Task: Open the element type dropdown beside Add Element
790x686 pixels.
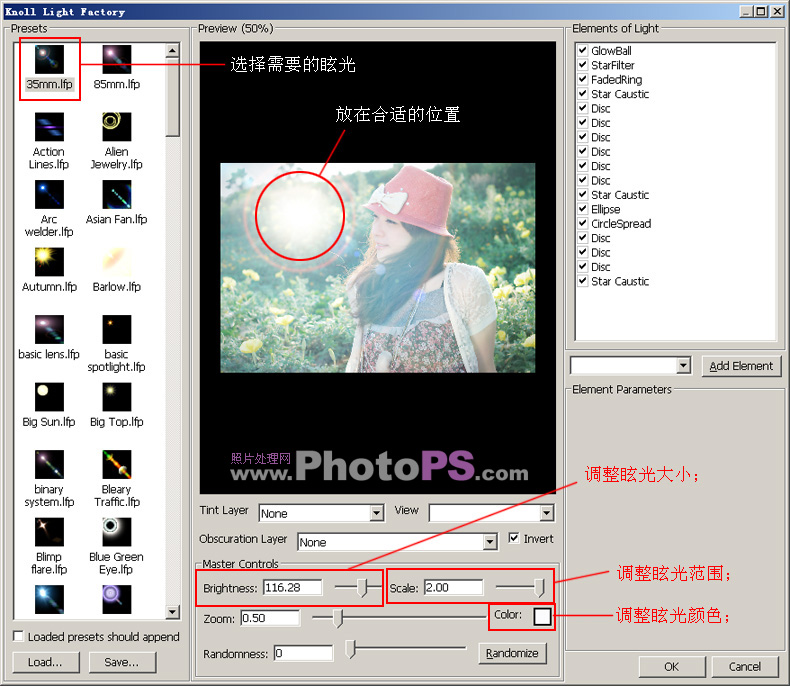Action: pos(683,365)
